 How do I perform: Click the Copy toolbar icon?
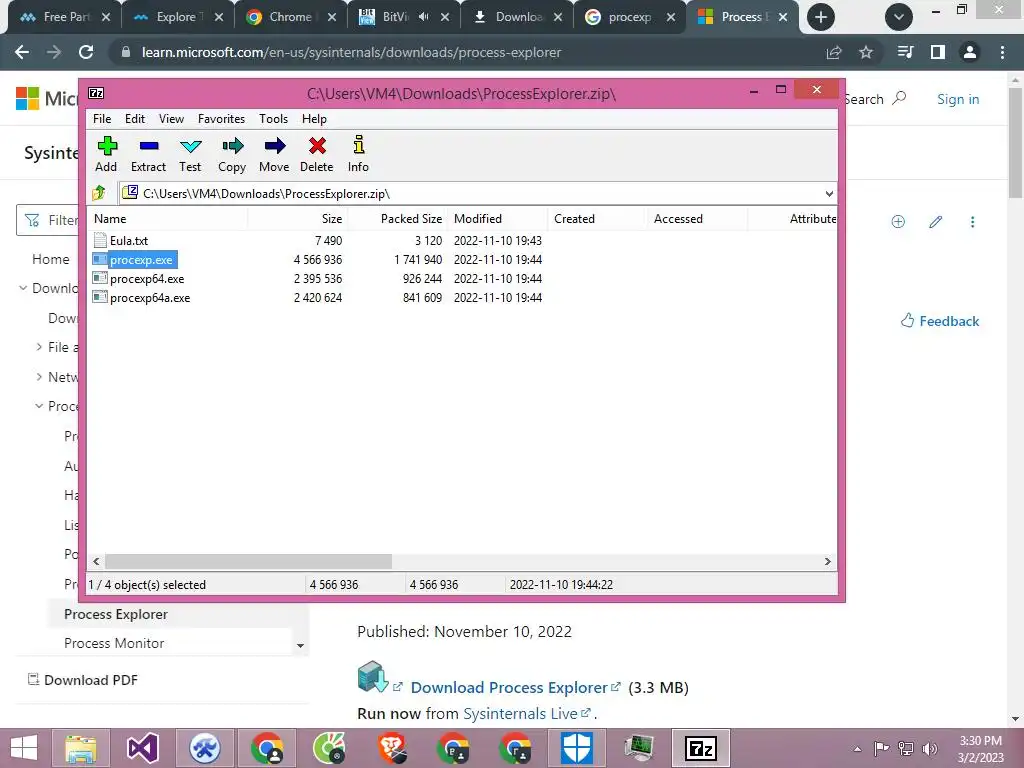click(232, 154)
